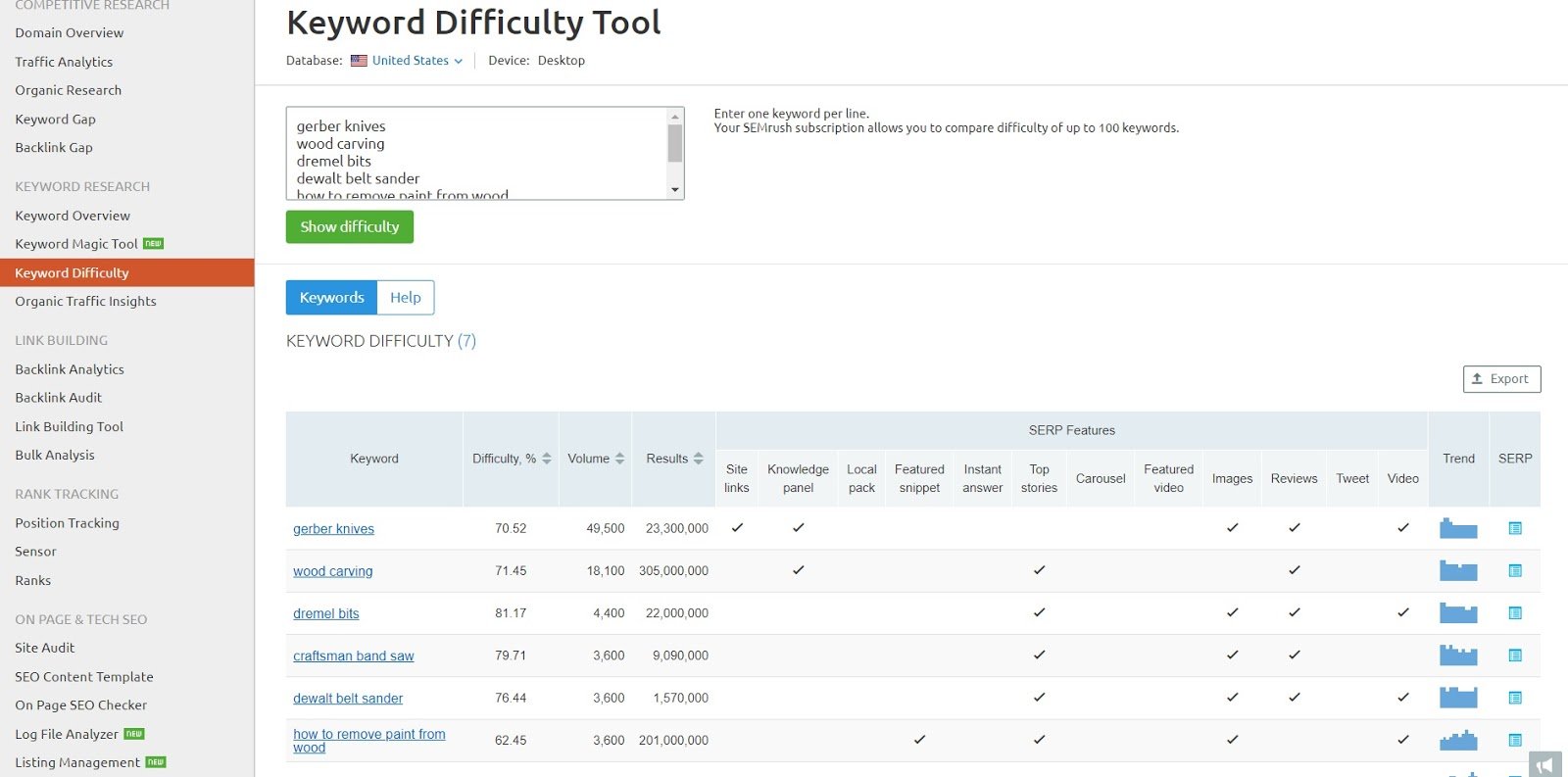Open Listing Management in sidebar
The image size is (1568, 777).
[x=76, y=763]
